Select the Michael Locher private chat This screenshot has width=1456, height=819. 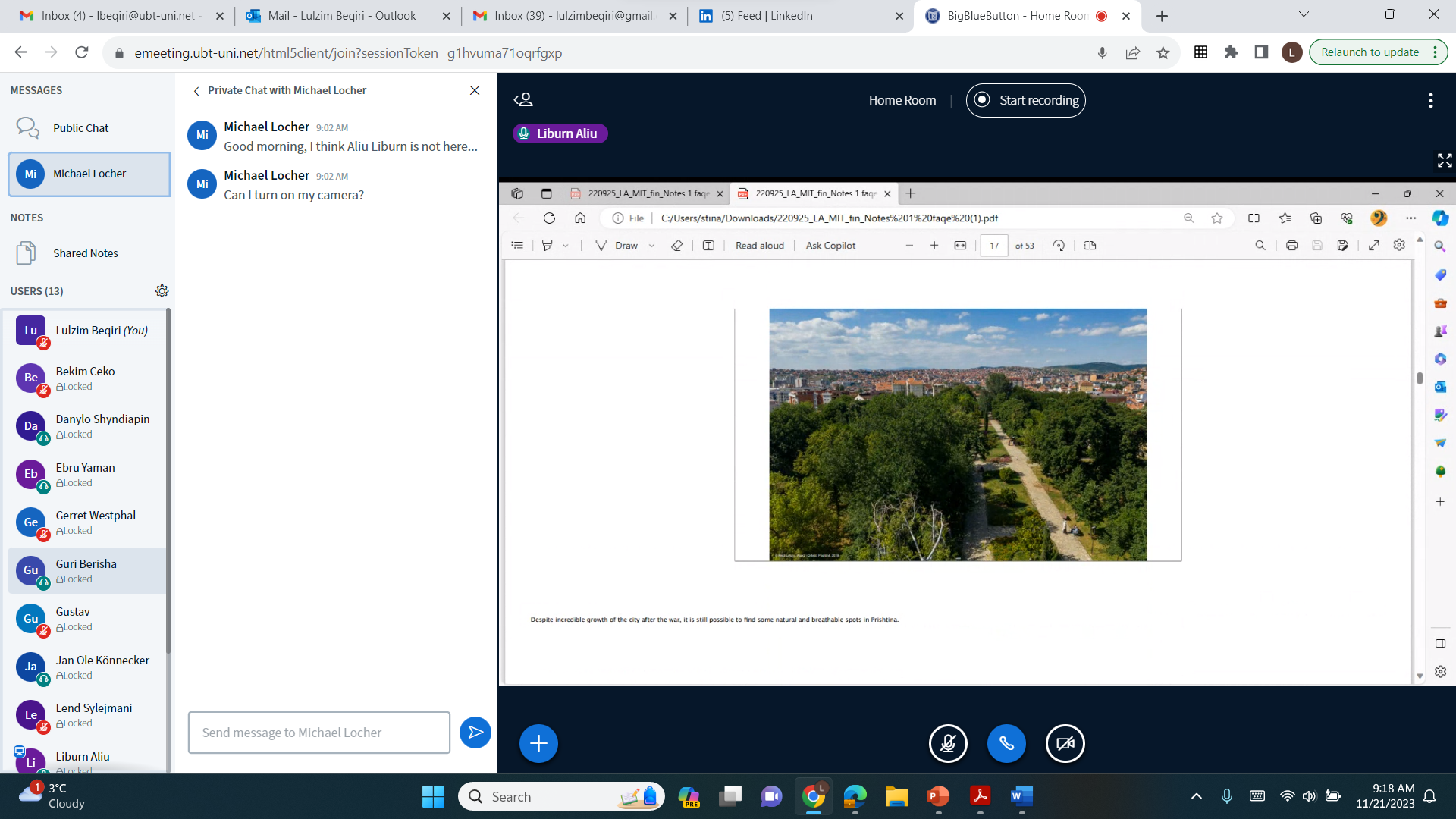(x=89, y=173)
